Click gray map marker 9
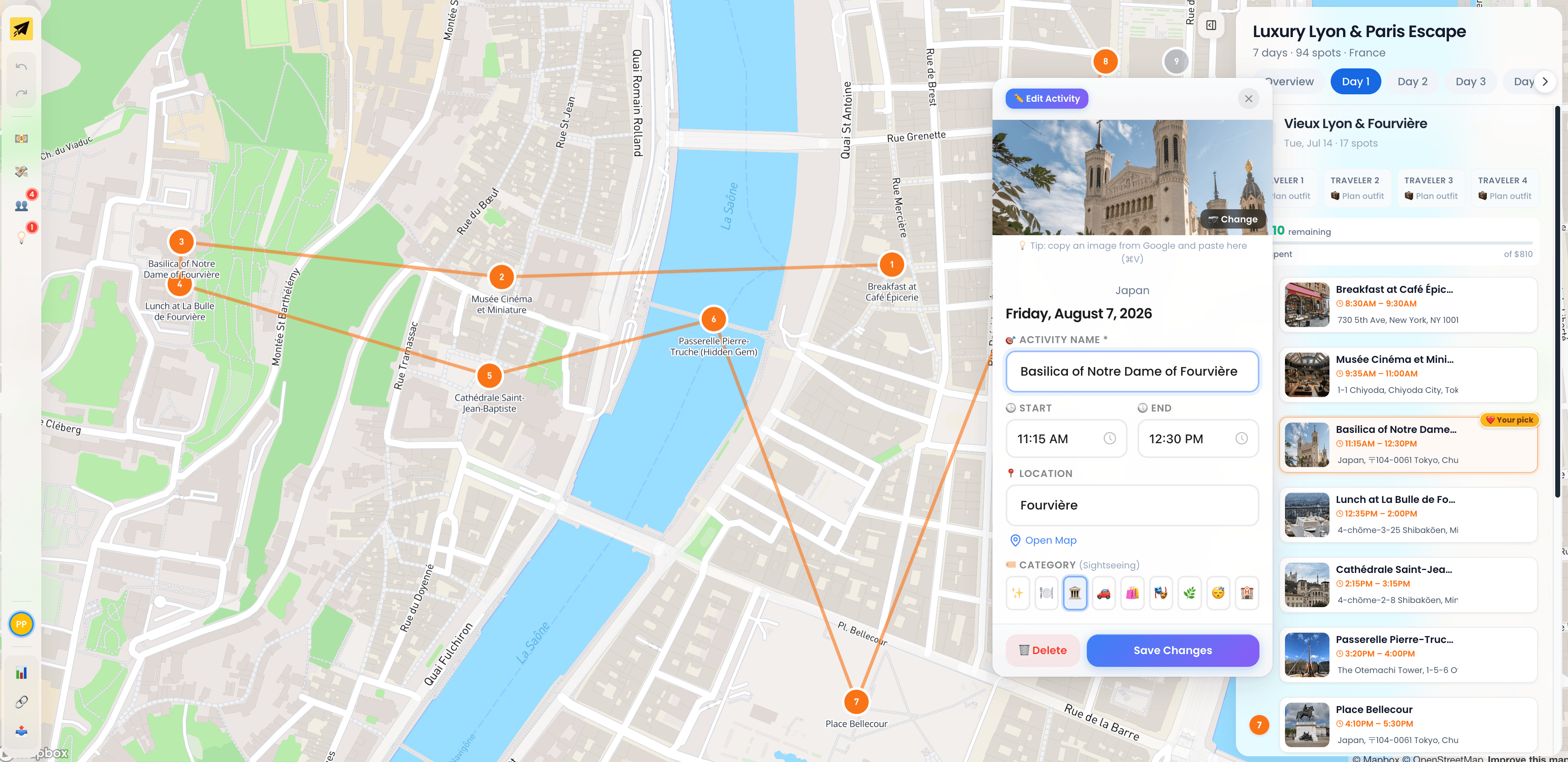Screen dimensions: 1568x762 click(x=1176, y=61)
